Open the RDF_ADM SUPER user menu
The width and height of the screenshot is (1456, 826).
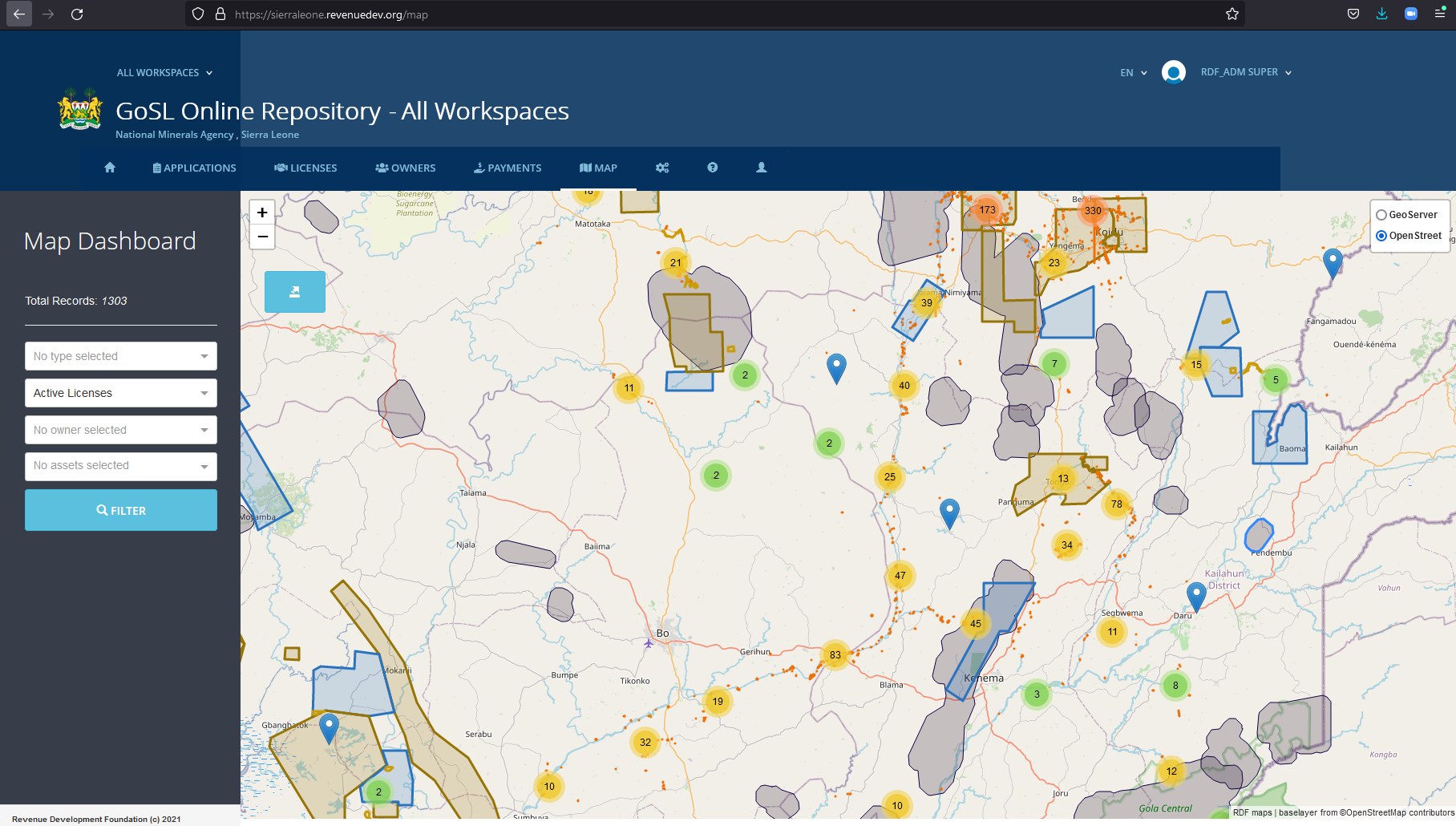(x=1246, y=72)
